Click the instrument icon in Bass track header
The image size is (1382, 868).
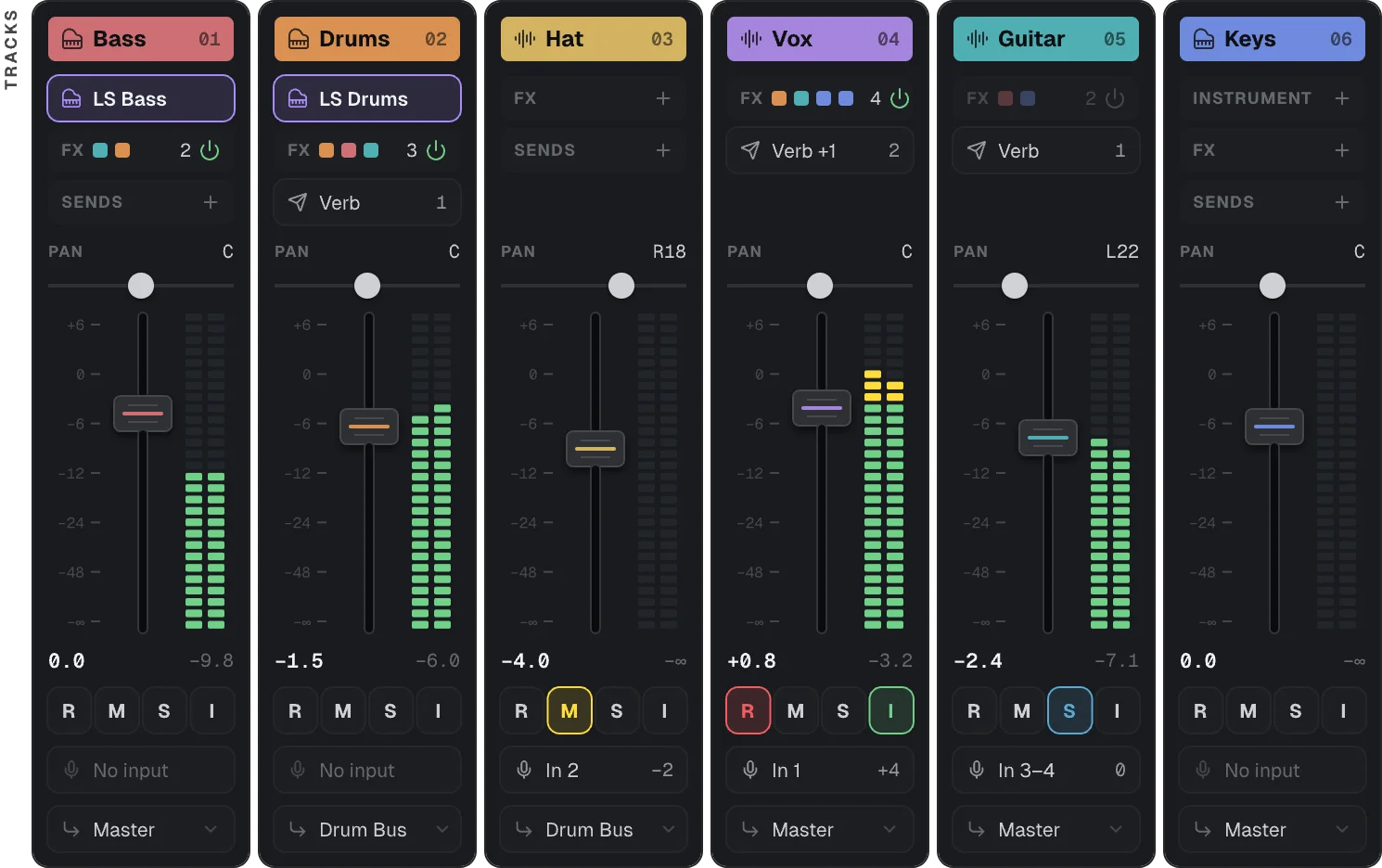tap(72, 39)
